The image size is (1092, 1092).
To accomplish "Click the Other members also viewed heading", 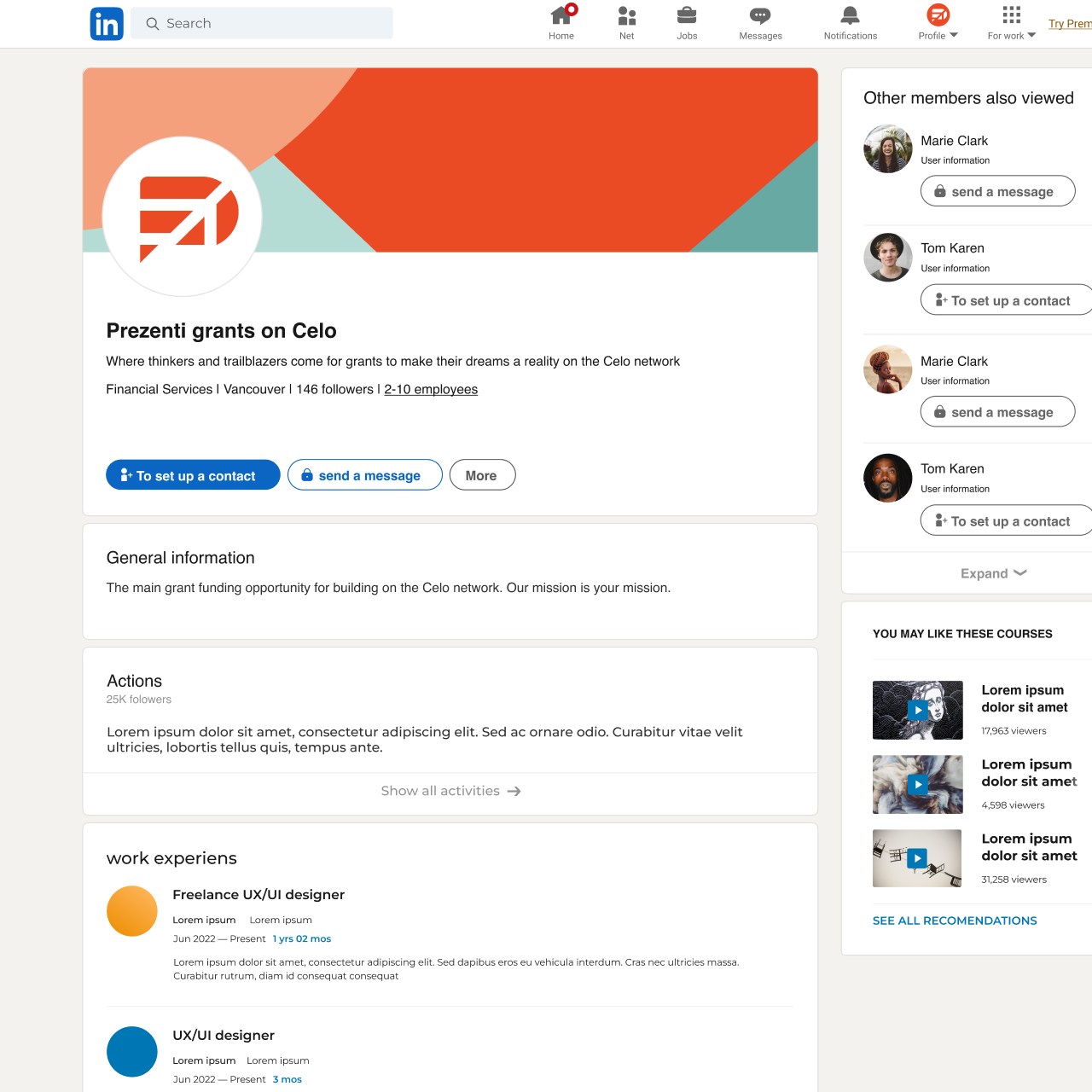I will tap(968, 98).
